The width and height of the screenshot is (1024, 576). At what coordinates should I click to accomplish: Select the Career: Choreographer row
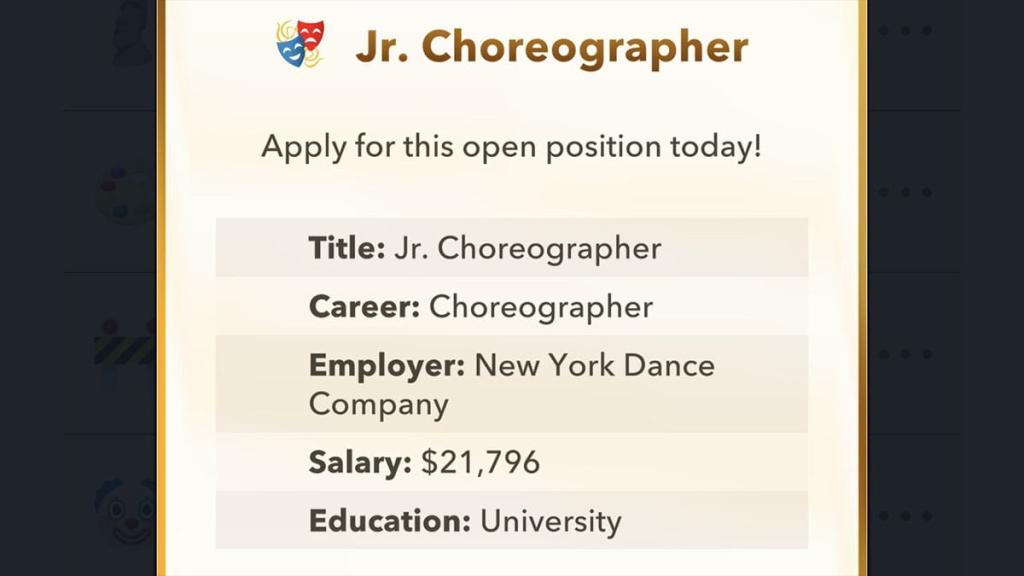click(512, 307)
